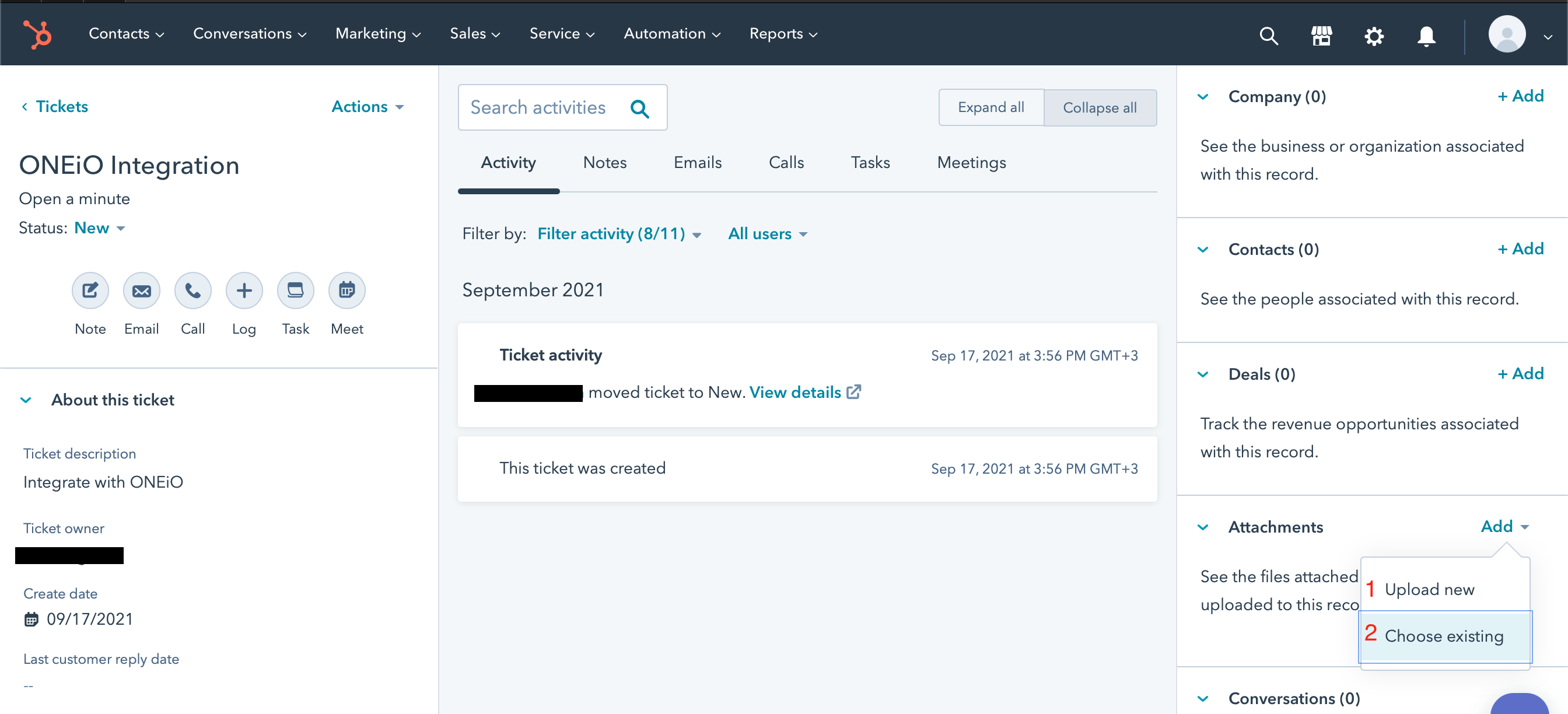This screenshot has height=714, width=1568.
Task: Open the Attachments Add dropdown
Action: point(1504,527)
